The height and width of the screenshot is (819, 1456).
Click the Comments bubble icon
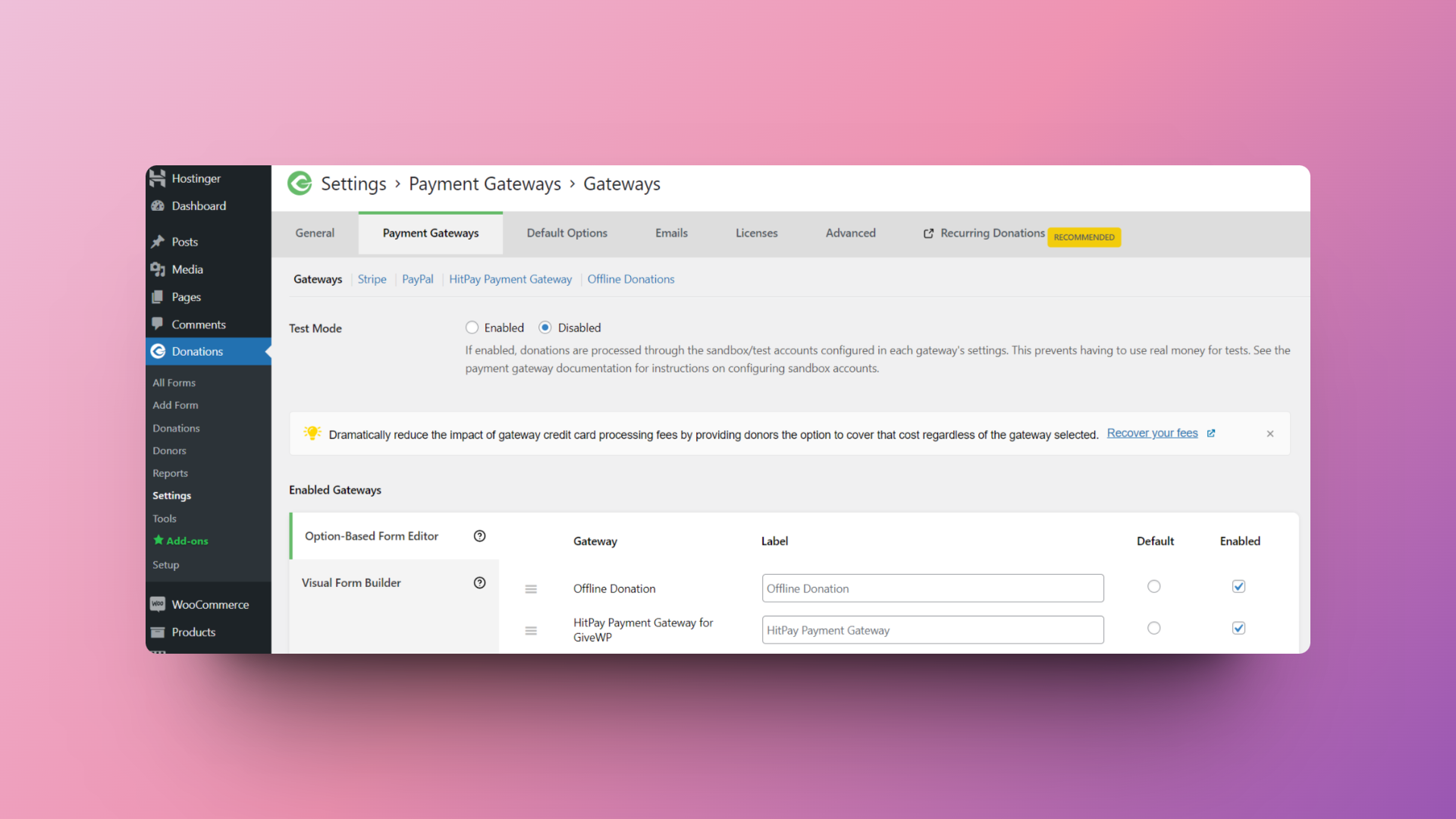158,324
